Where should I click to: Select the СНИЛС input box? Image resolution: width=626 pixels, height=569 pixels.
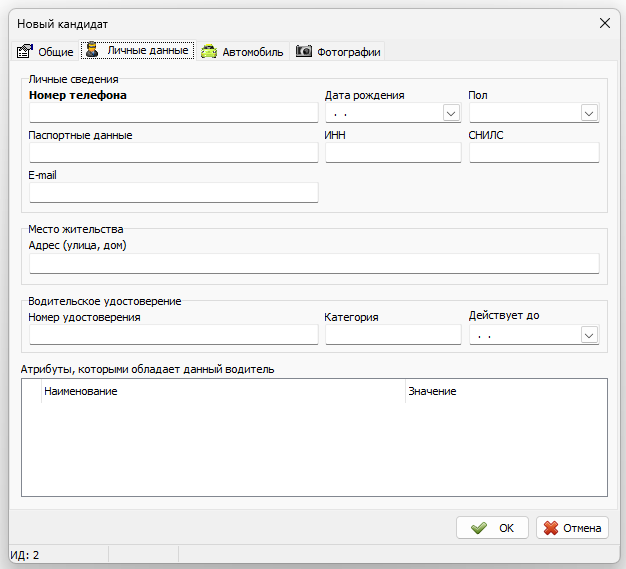(x=534, y=153)
